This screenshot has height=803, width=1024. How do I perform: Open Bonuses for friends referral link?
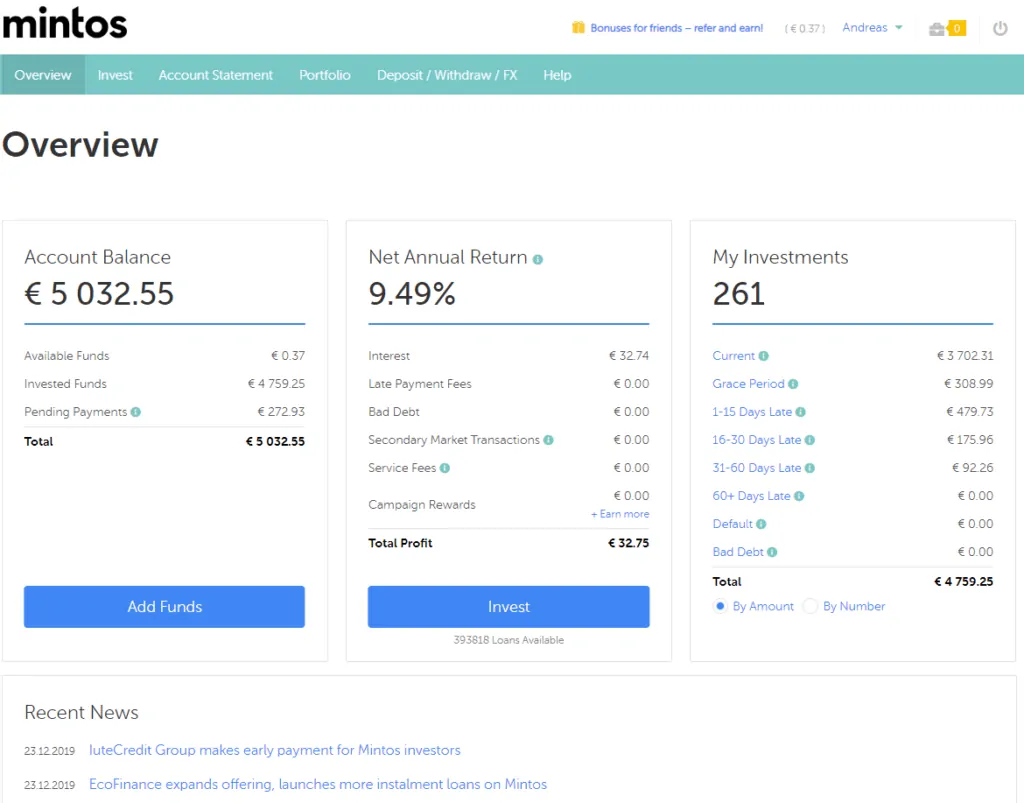coord(677,28)
